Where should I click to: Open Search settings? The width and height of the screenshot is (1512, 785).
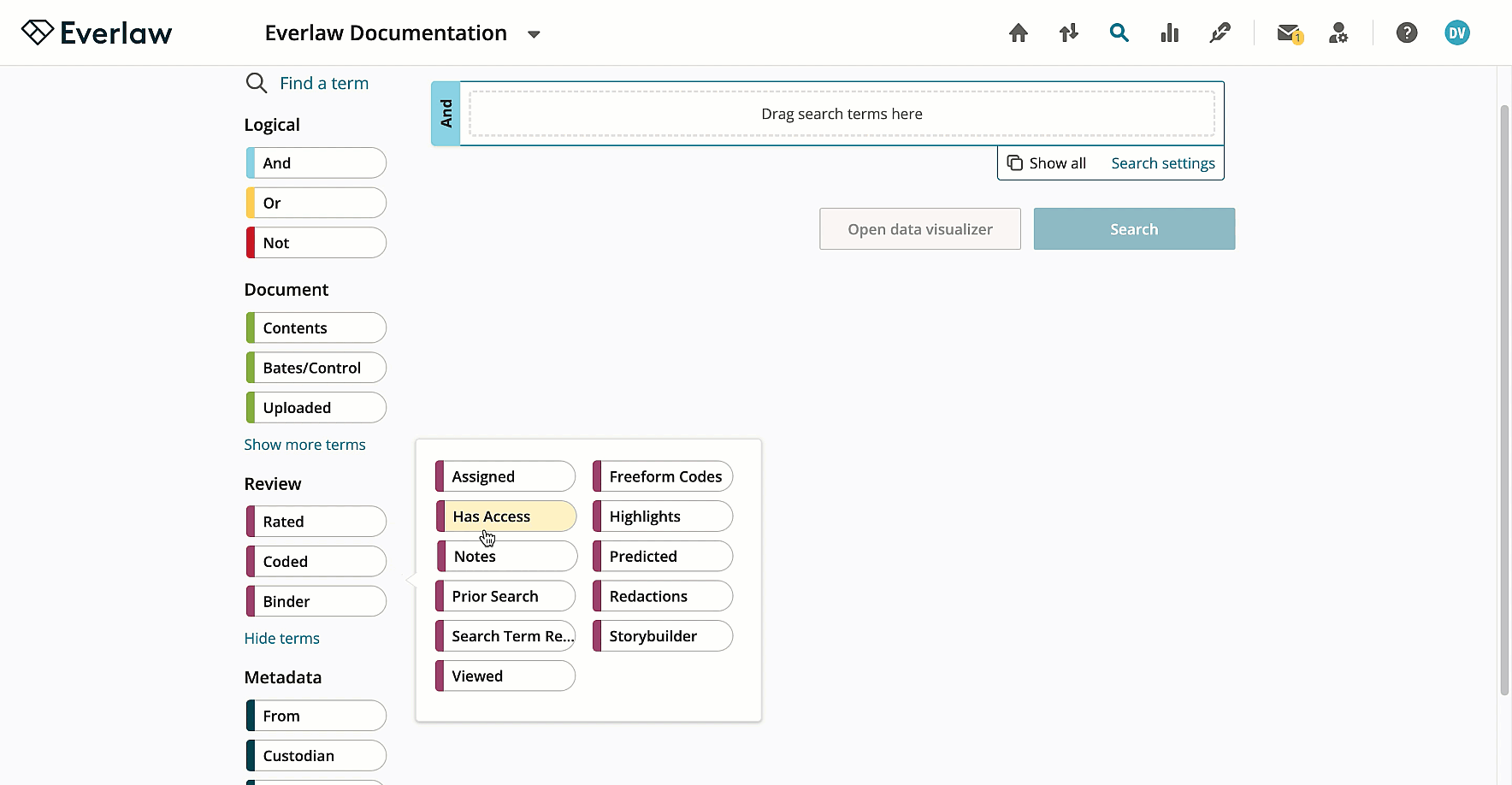[1162, 162]
